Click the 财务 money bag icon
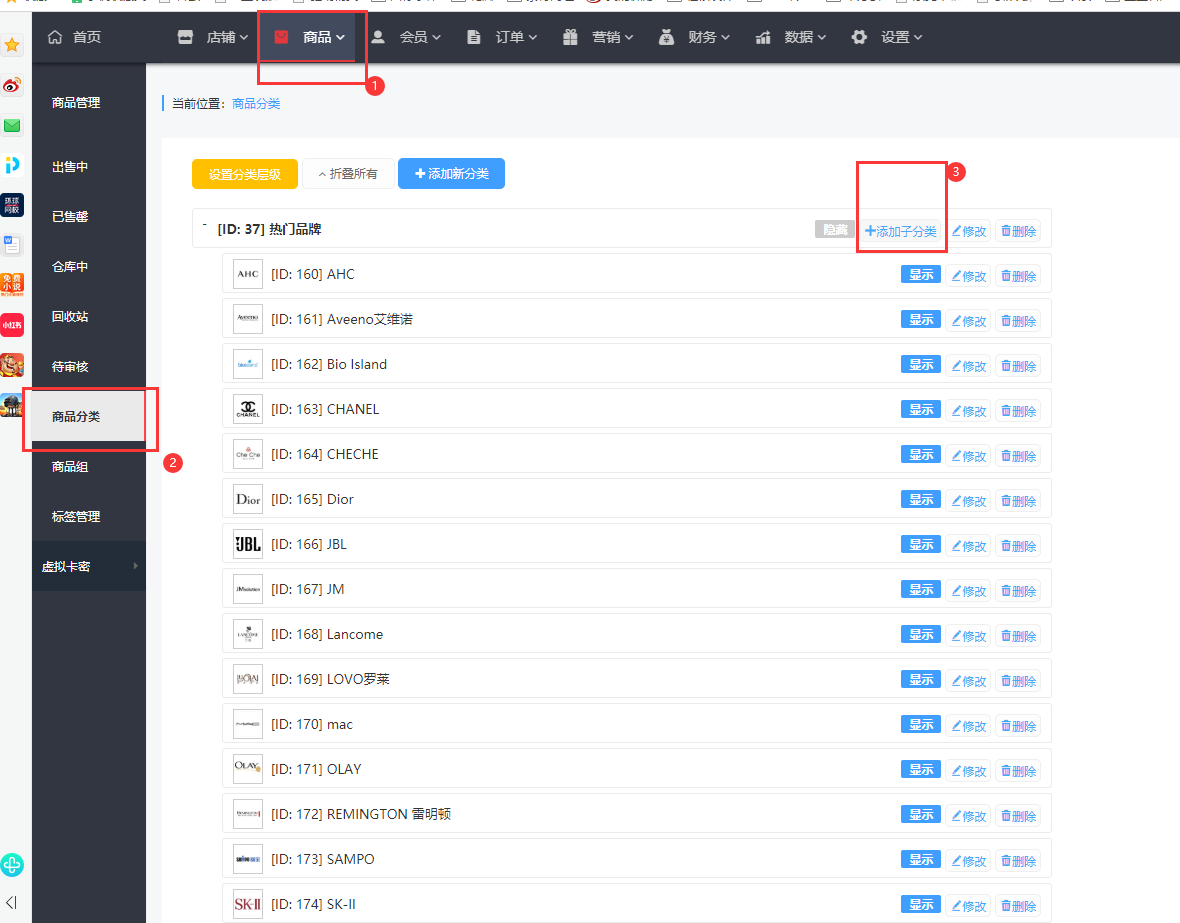The image size is (1180, 923). pos(666,37)
